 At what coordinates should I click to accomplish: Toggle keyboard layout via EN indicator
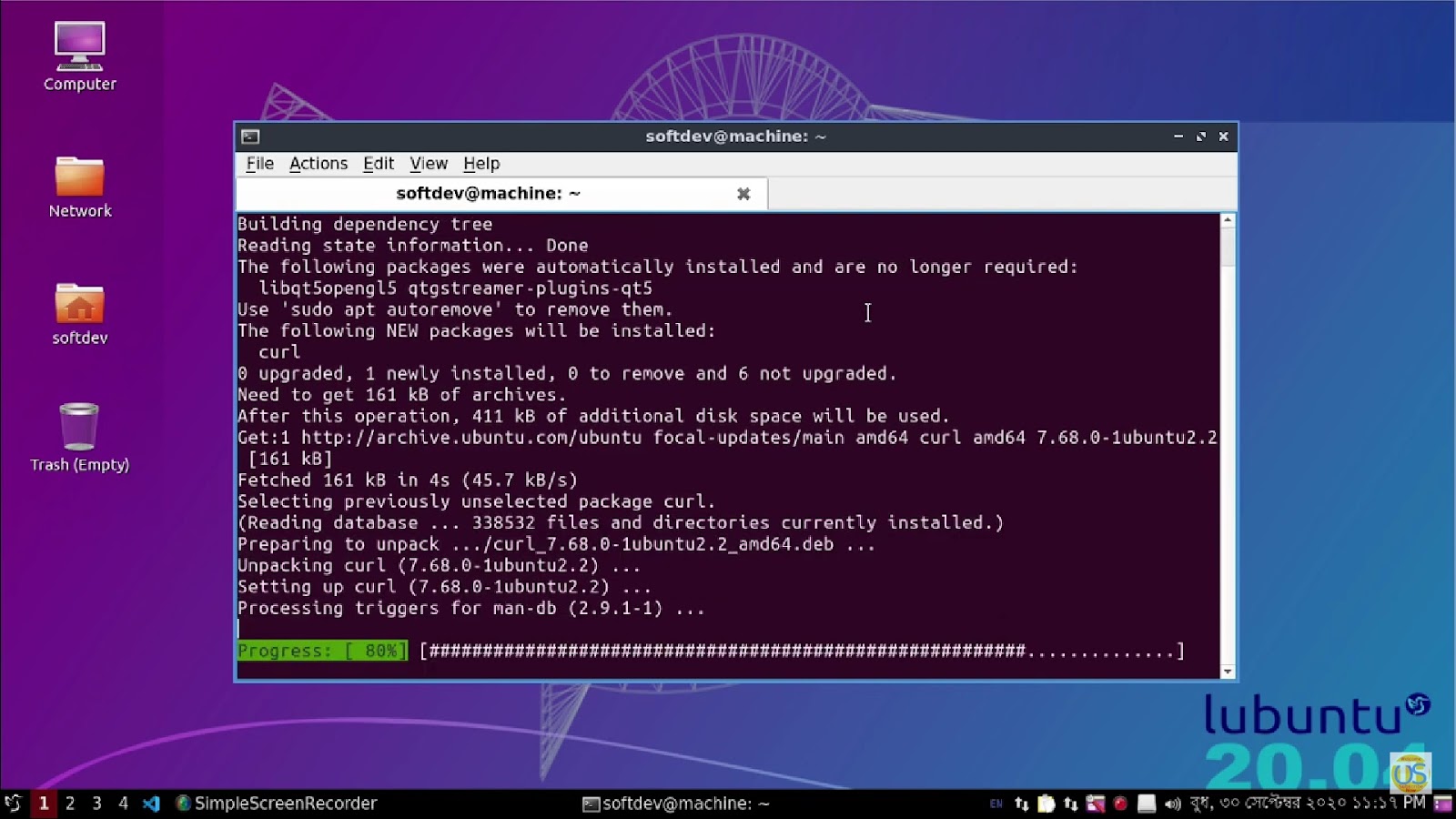click(x=996, y=804)
